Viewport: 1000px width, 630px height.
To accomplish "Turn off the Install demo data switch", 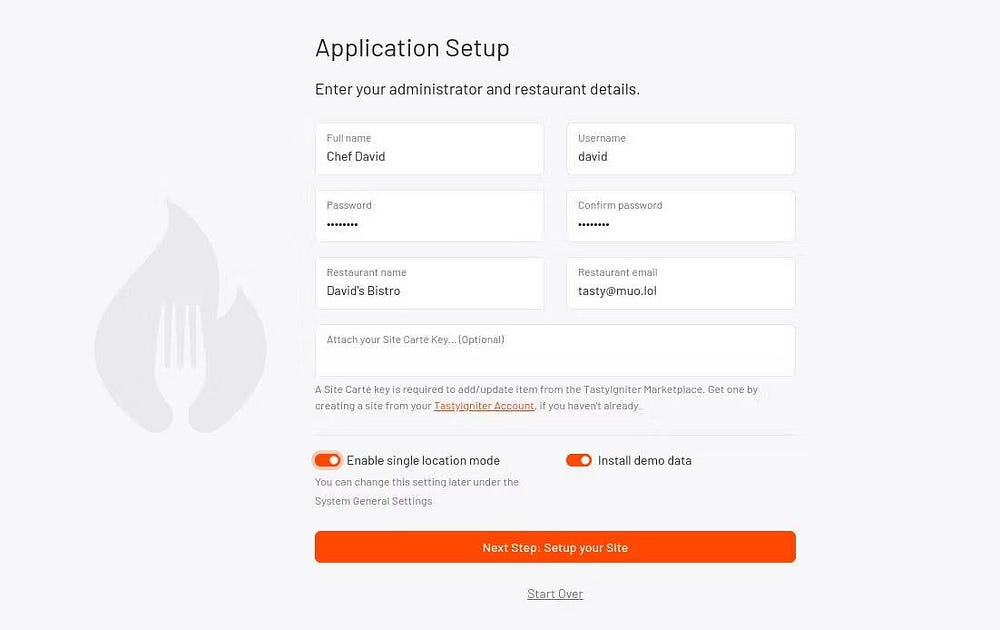I will click(579, 460).
